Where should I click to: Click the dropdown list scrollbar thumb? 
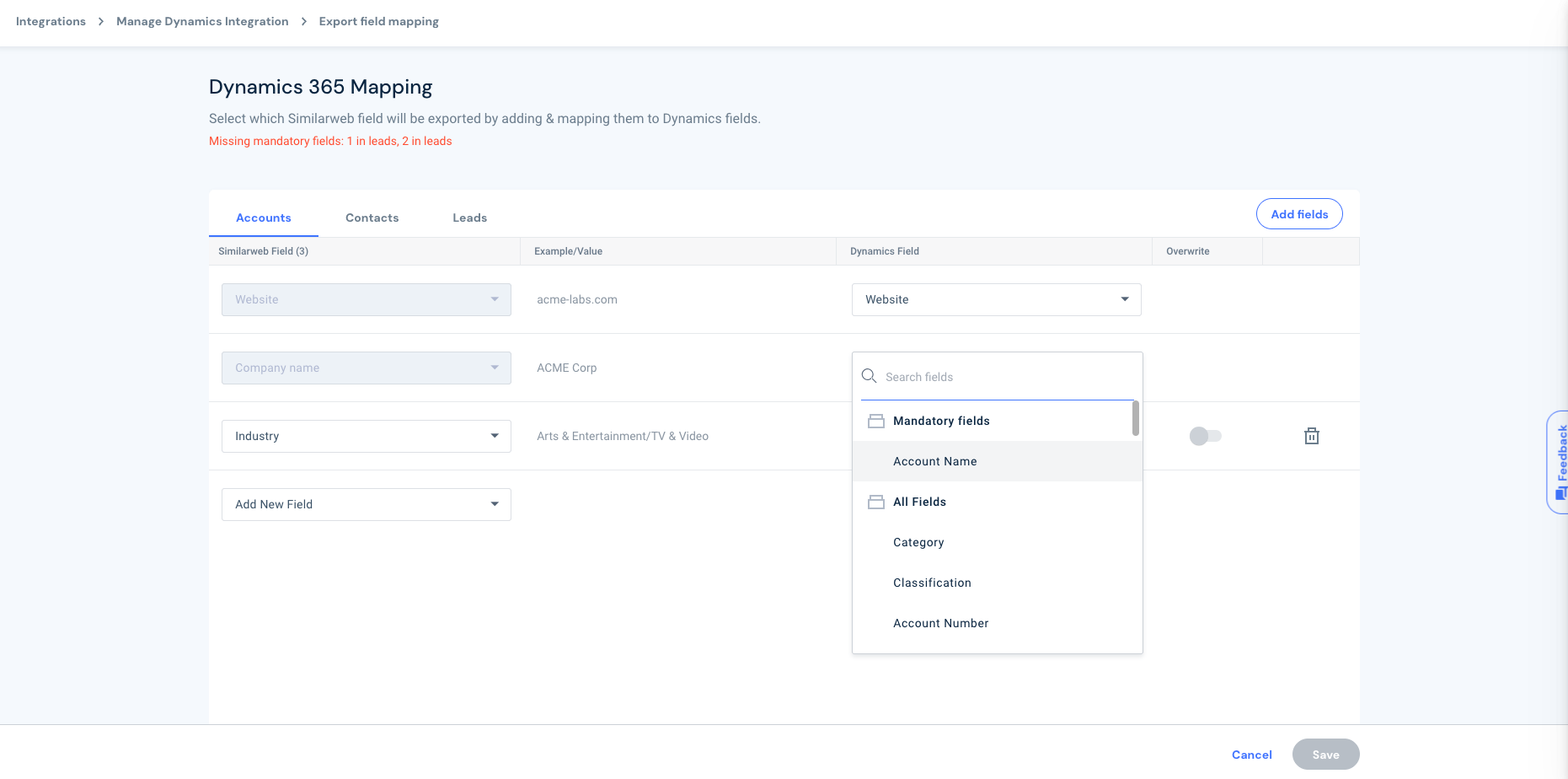tap(1135, 418)
